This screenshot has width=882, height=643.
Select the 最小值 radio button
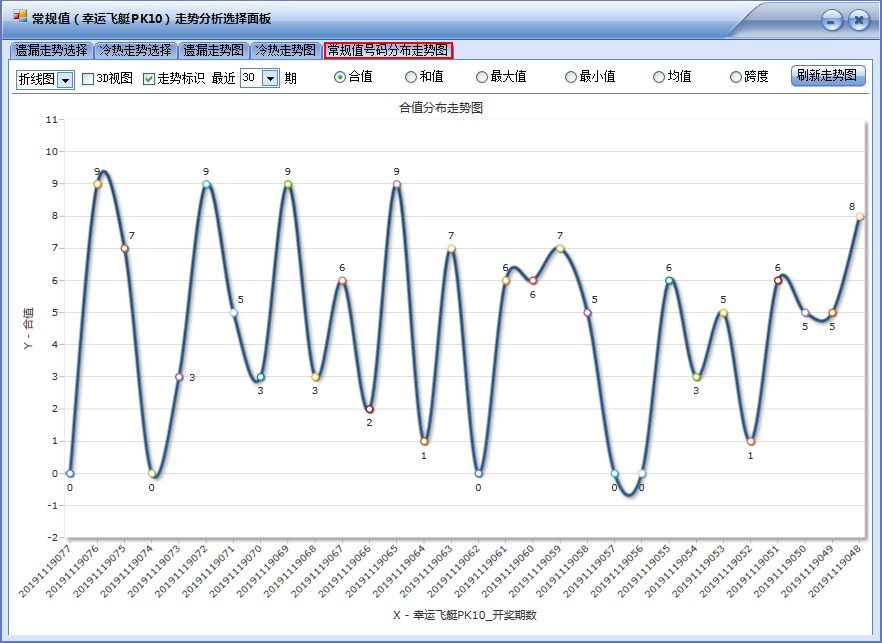pyautogui.click(x=568, y=77)
